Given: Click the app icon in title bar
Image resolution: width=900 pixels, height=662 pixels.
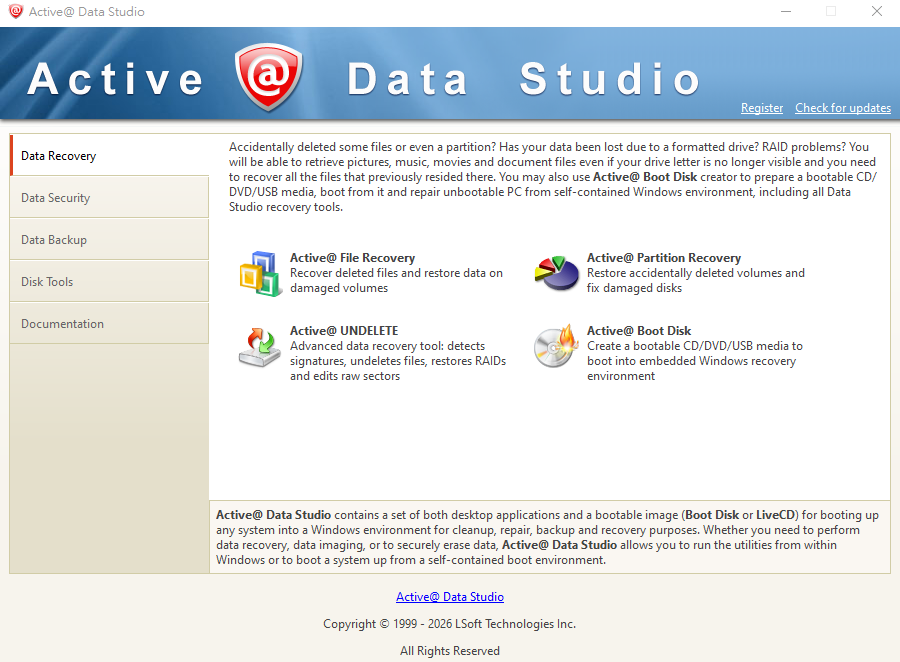Looking at the screenshot, I should click(x=15, y=11).
